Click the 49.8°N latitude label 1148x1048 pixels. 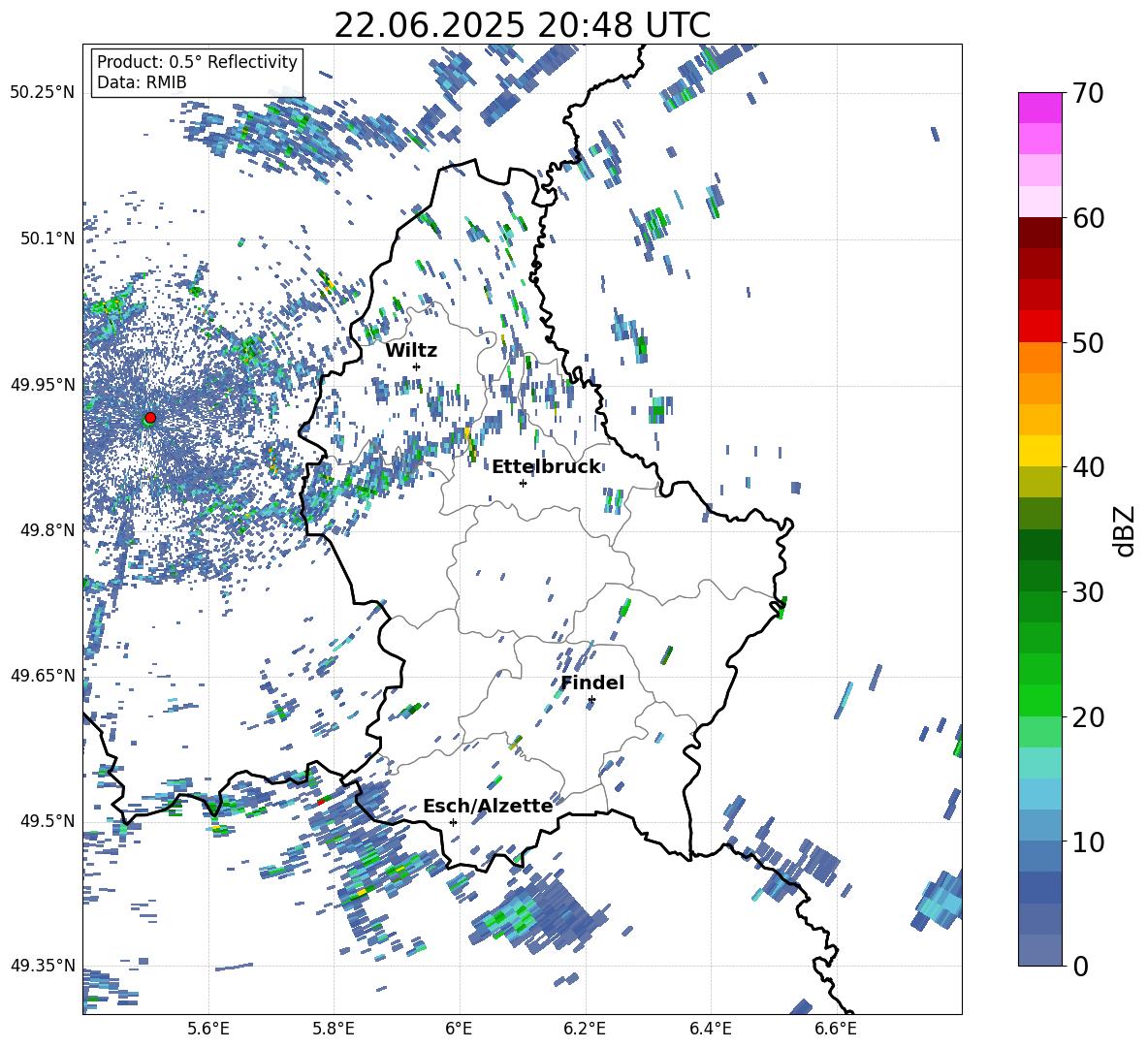47,529
